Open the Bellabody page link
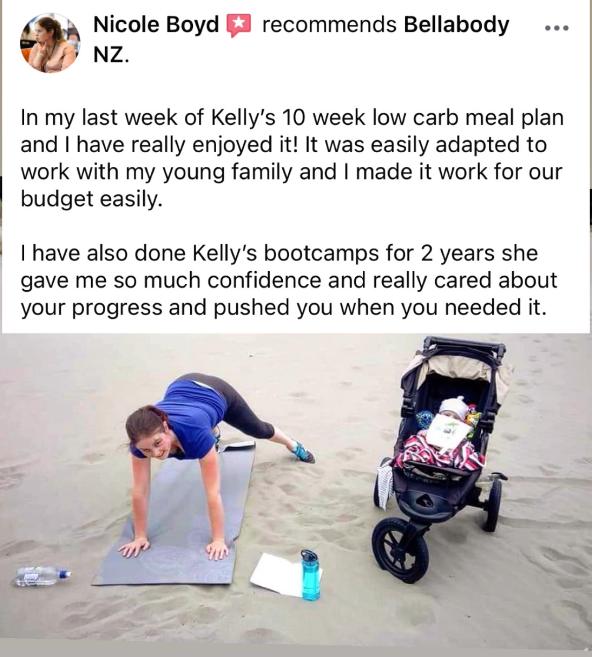Viewport: 592px width, 657px height. pos(456,24)
